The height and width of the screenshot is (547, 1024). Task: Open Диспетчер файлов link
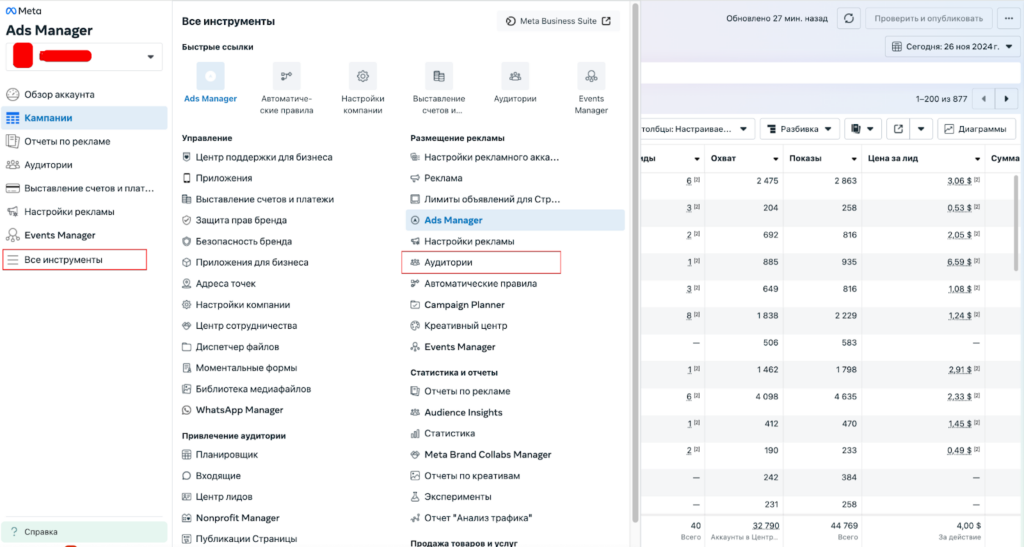pos(231,347)
